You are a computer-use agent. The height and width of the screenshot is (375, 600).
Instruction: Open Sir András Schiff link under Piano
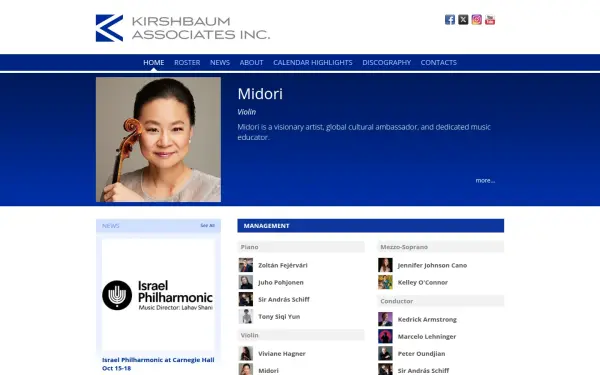pos(284,300)
